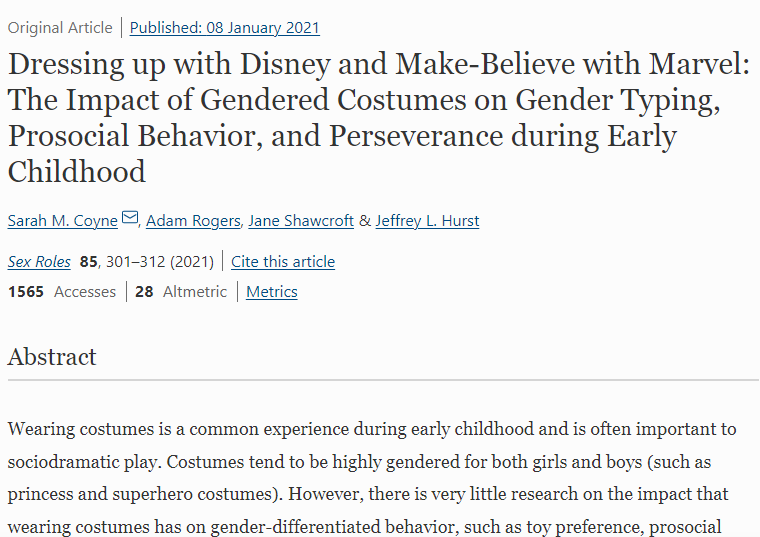This screenshot has height=537, width=760.
Task: Click the email envelope icon beside Sarah M. Coyne
Action: [x=130, y=217]
